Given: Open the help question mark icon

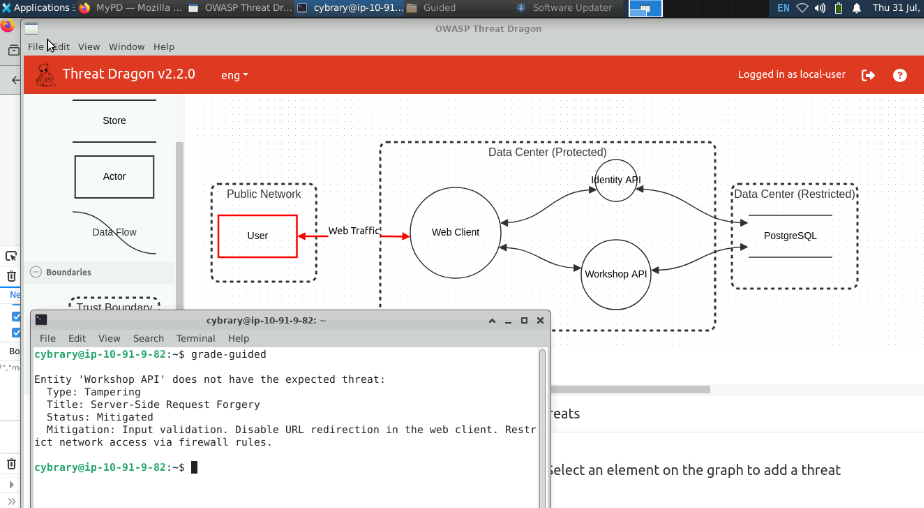Looking at the screenshot, I should coord(900,75).
